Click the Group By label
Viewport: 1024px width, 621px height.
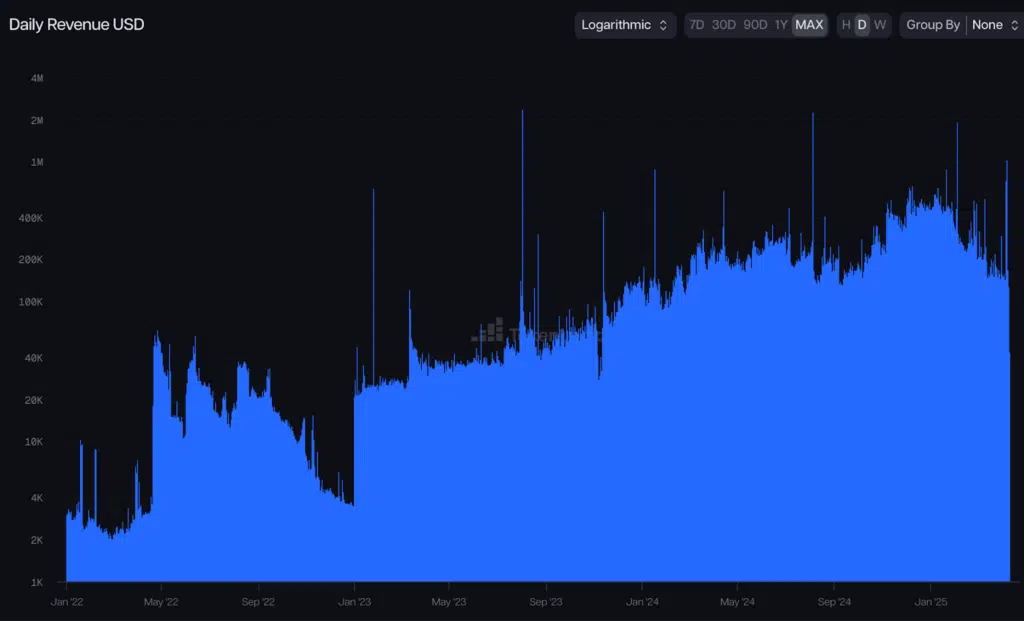932,25
